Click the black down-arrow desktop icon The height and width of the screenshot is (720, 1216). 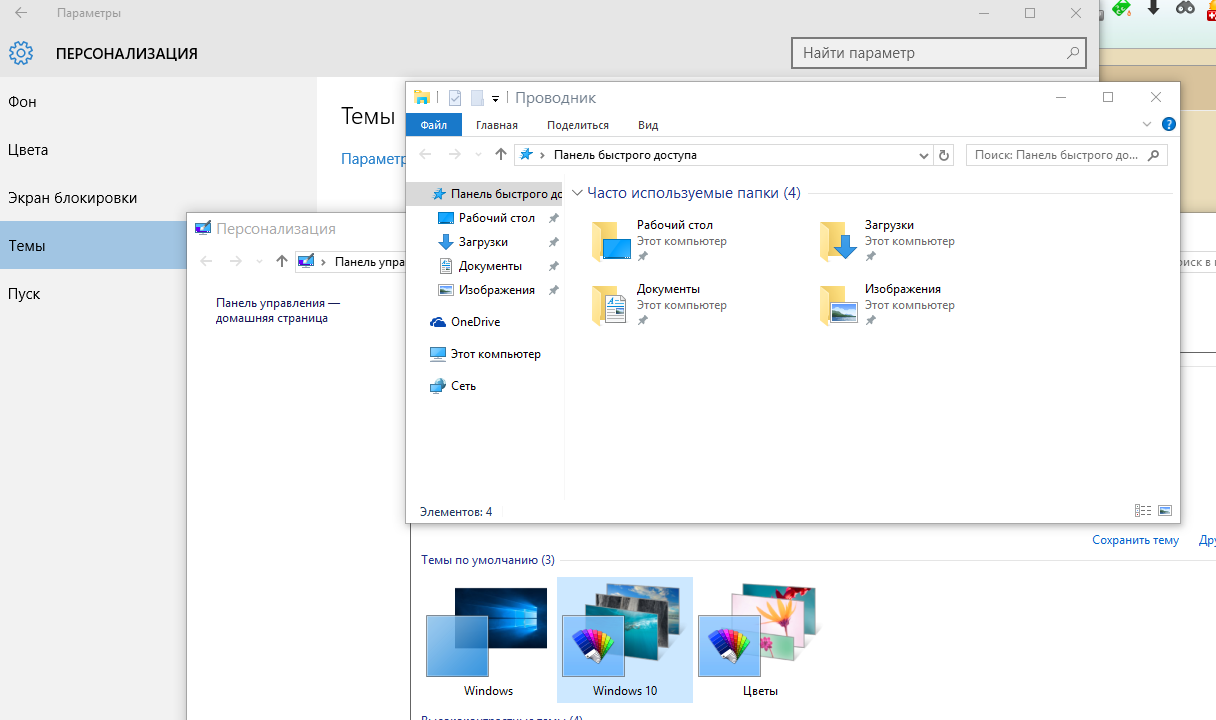(x=1153, y=7)
